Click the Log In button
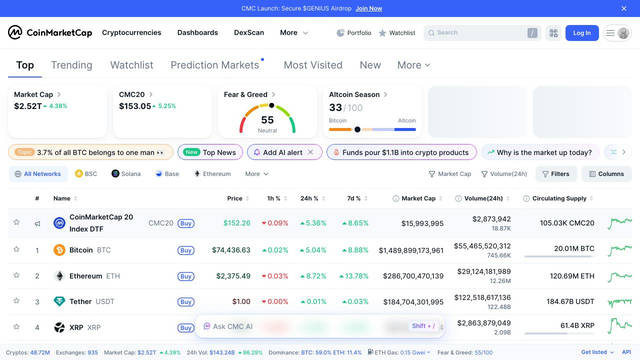The width and height of the screenshot is (640, 360). pyautogui.click(x=582, y=33)
